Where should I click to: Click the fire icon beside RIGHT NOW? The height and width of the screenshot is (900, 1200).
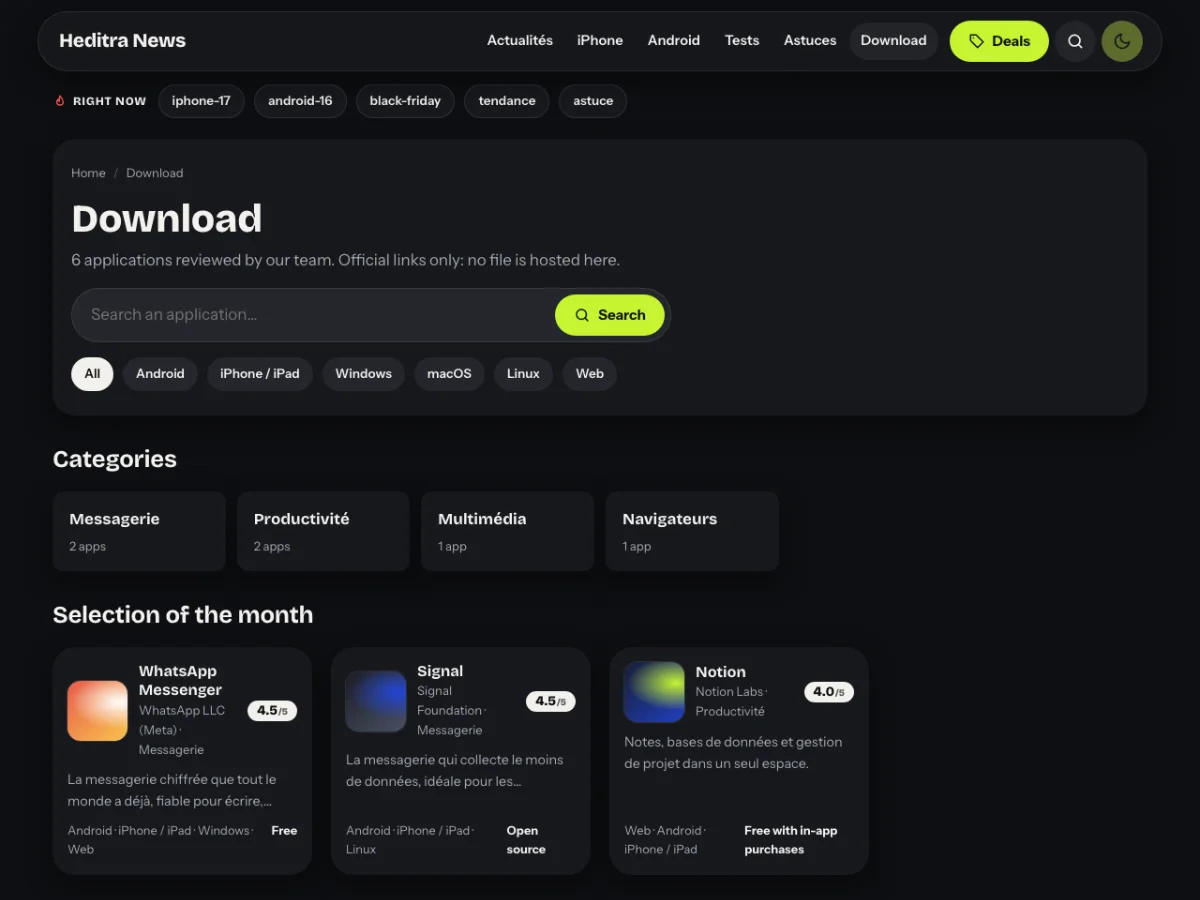click(60, 101)
